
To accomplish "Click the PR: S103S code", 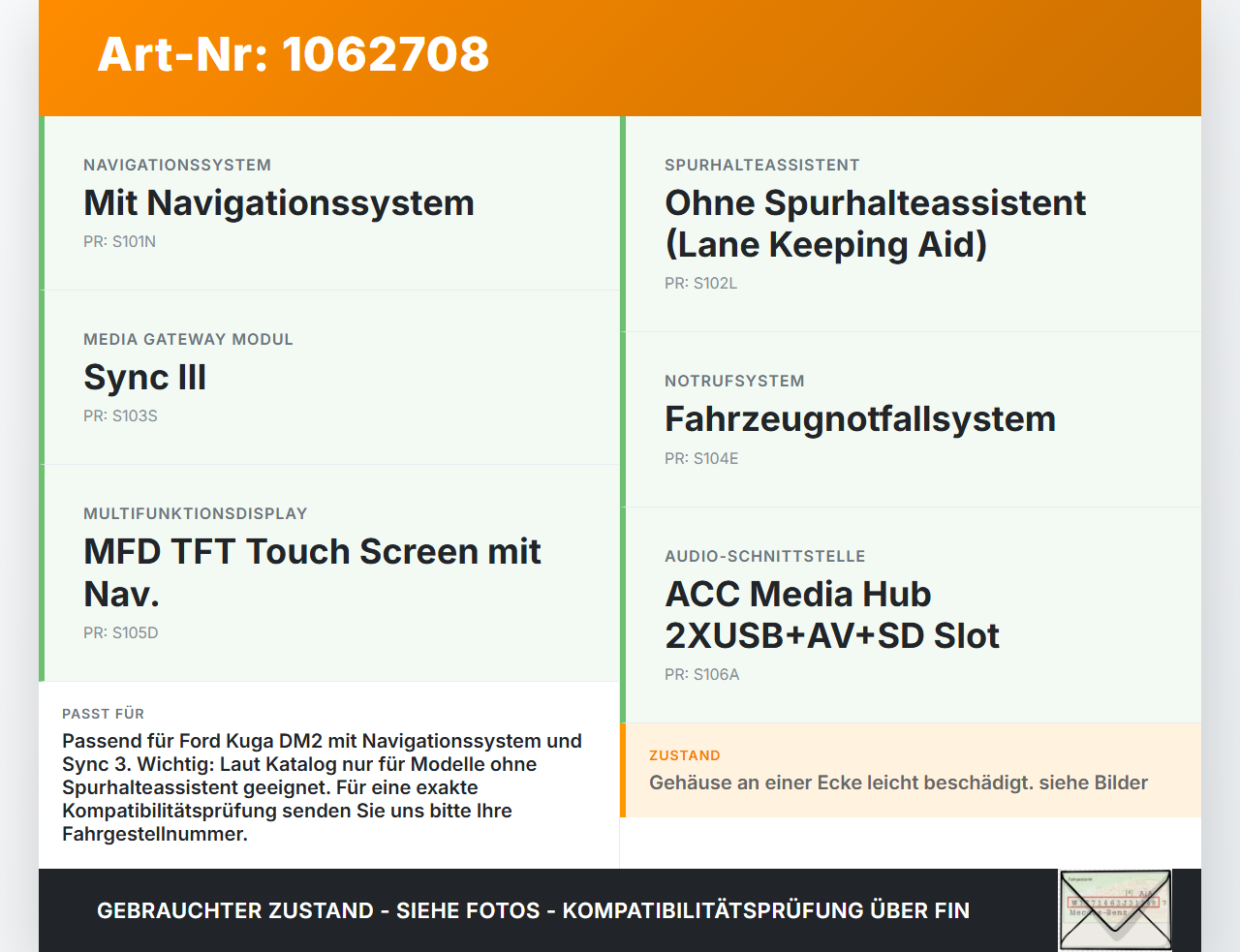I will click(120, 415).
